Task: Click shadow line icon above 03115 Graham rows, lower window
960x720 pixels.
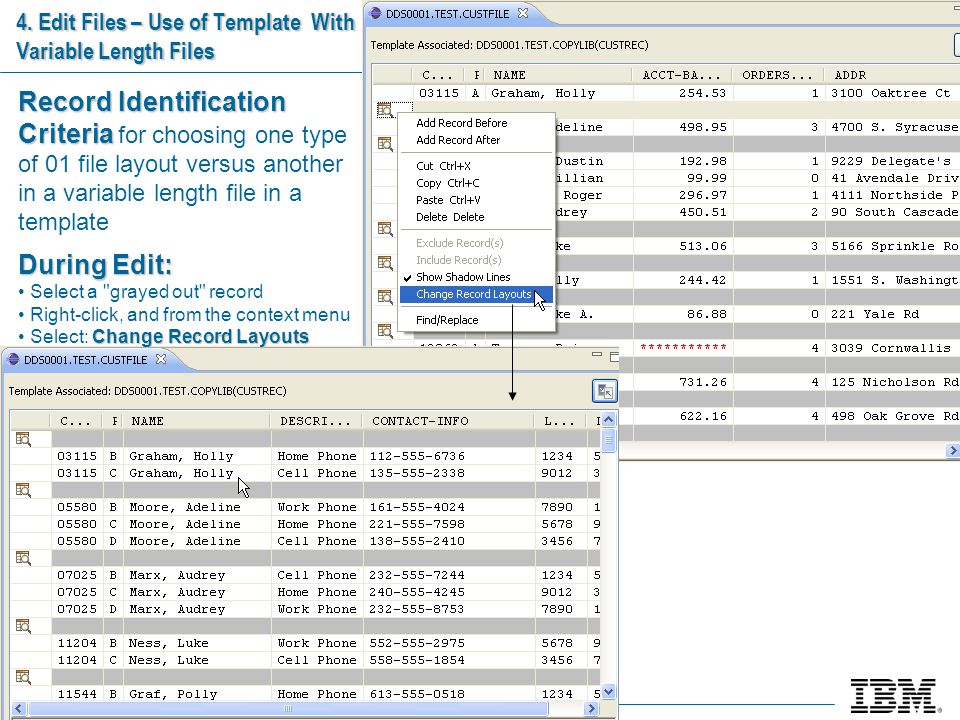Action: [23, 439]
